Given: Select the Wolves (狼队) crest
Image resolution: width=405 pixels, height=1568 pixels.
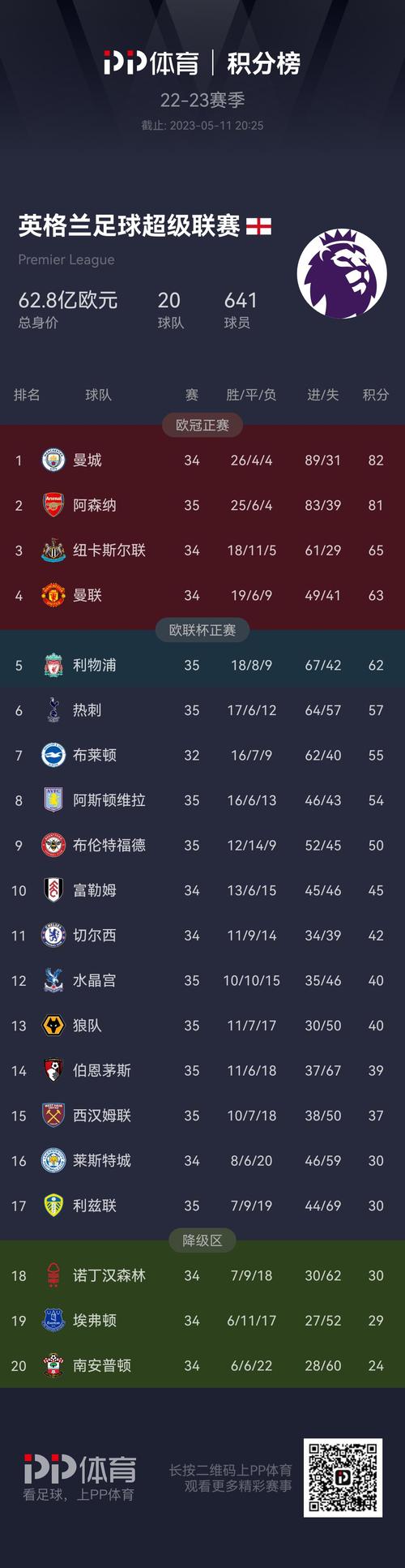Looking at the screenshot, I should point(53,1026).
